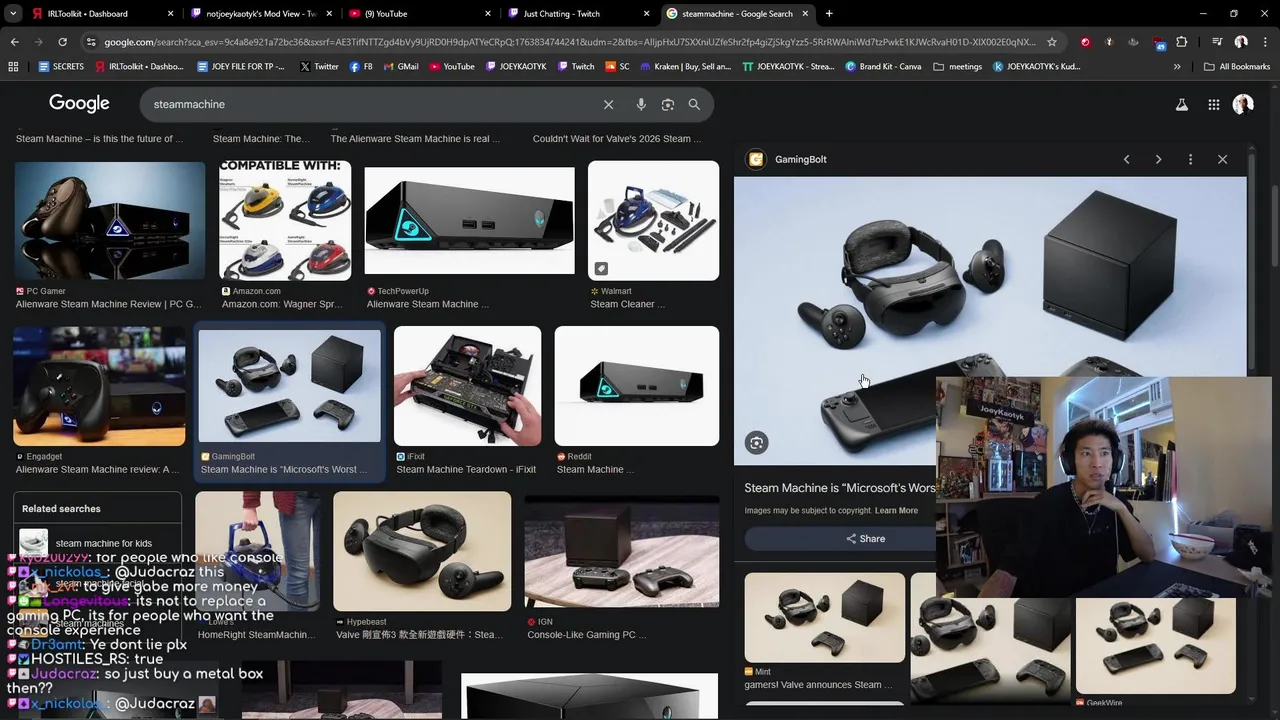The image size is (1280, 720).
Task: Open iFixit Steam Machine Teardown image
Action: [x=467, y=386]
